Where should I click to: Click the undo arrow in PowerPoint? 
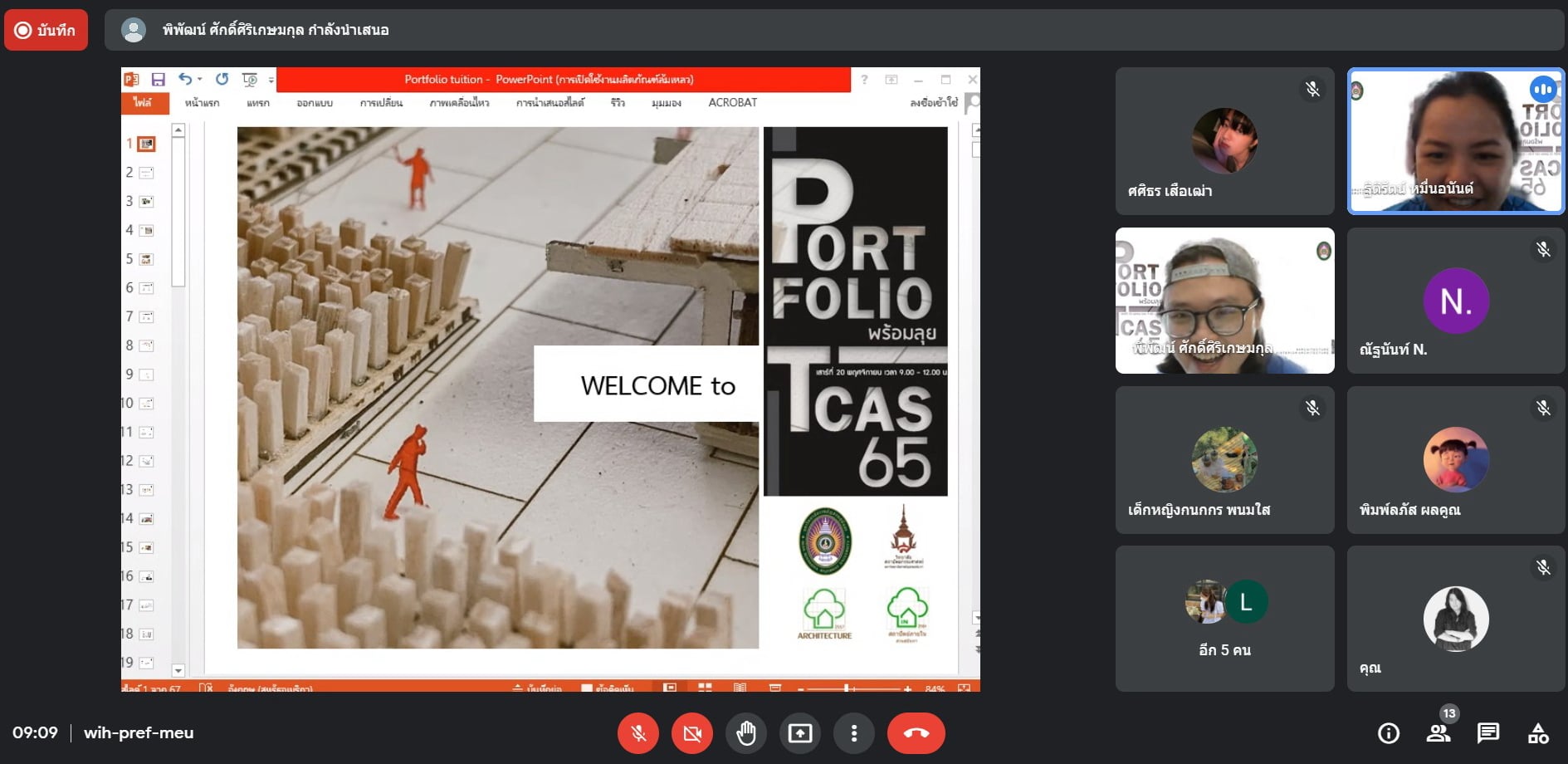pos(184,79)
